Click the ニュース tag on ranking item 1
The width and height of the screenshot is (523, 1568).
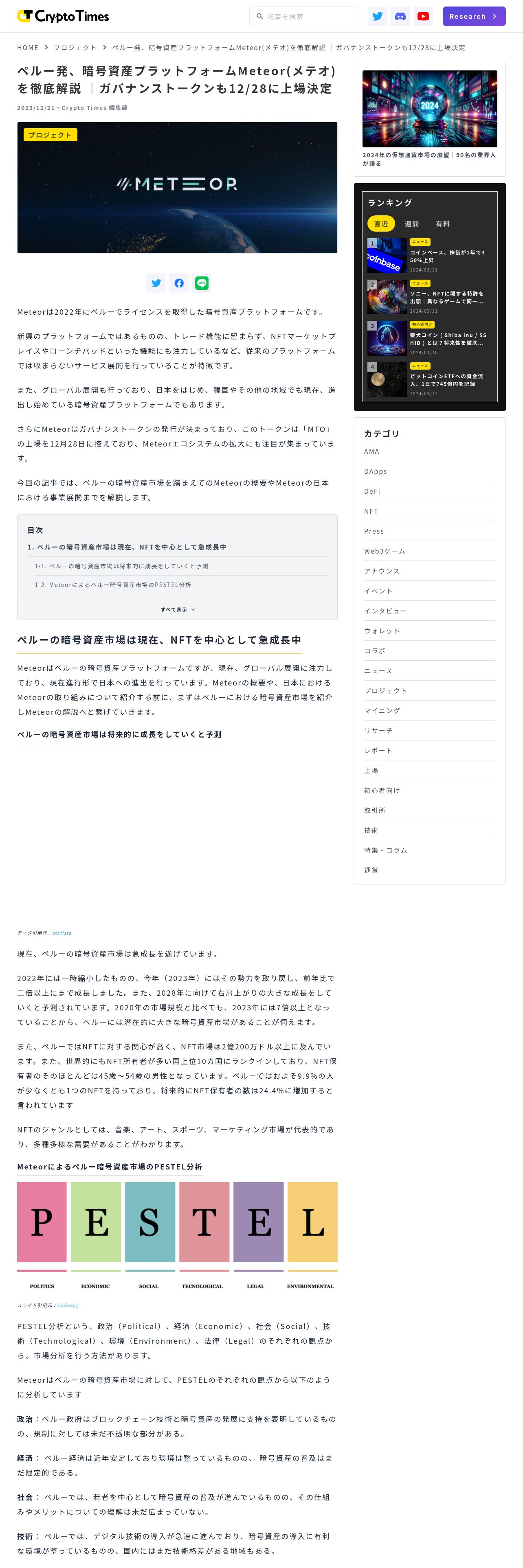click(x=420, y=242)
